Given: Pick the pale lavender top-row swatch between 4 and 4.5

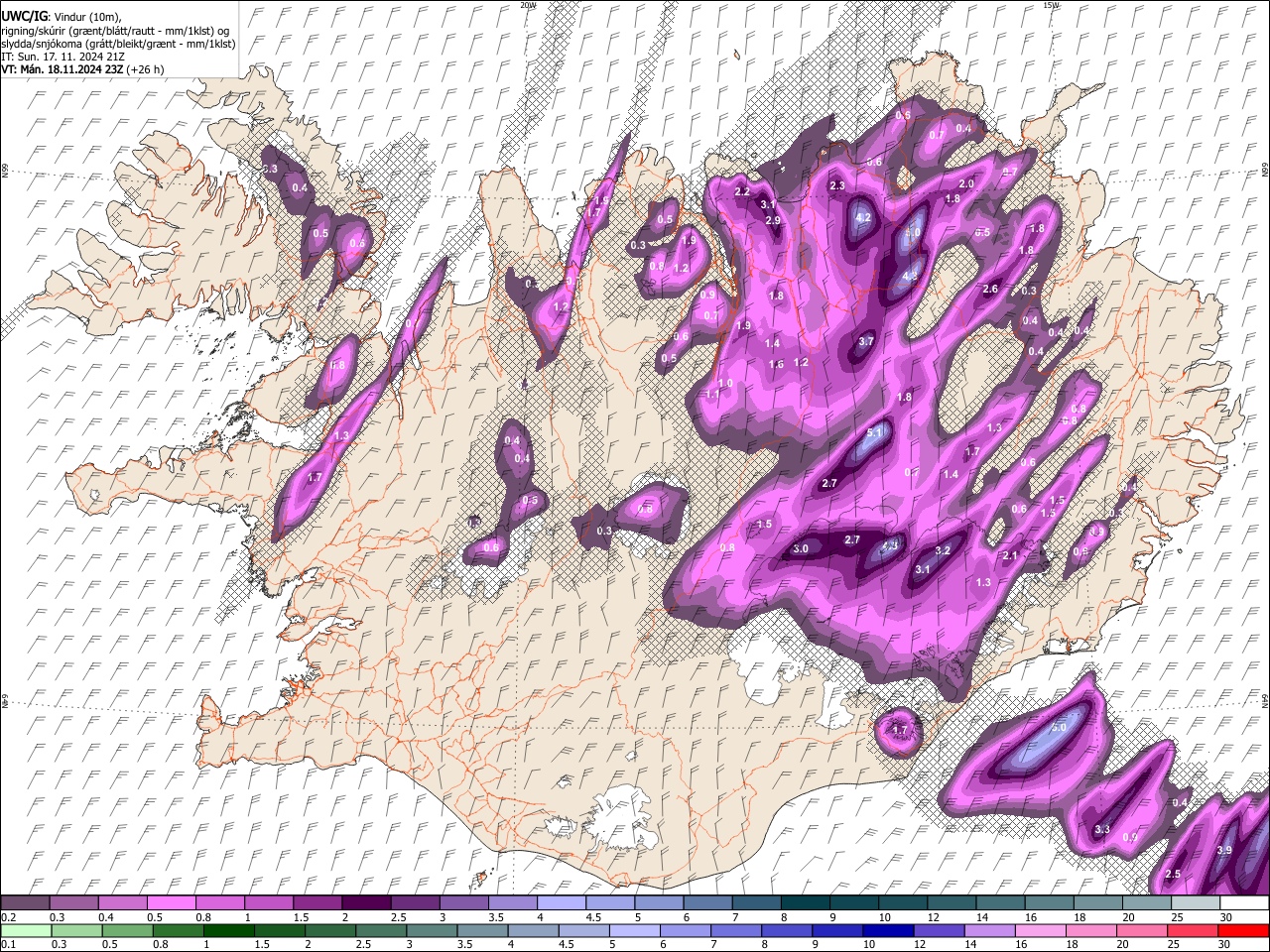Looking at the screenshot, I should pos(560,902).
